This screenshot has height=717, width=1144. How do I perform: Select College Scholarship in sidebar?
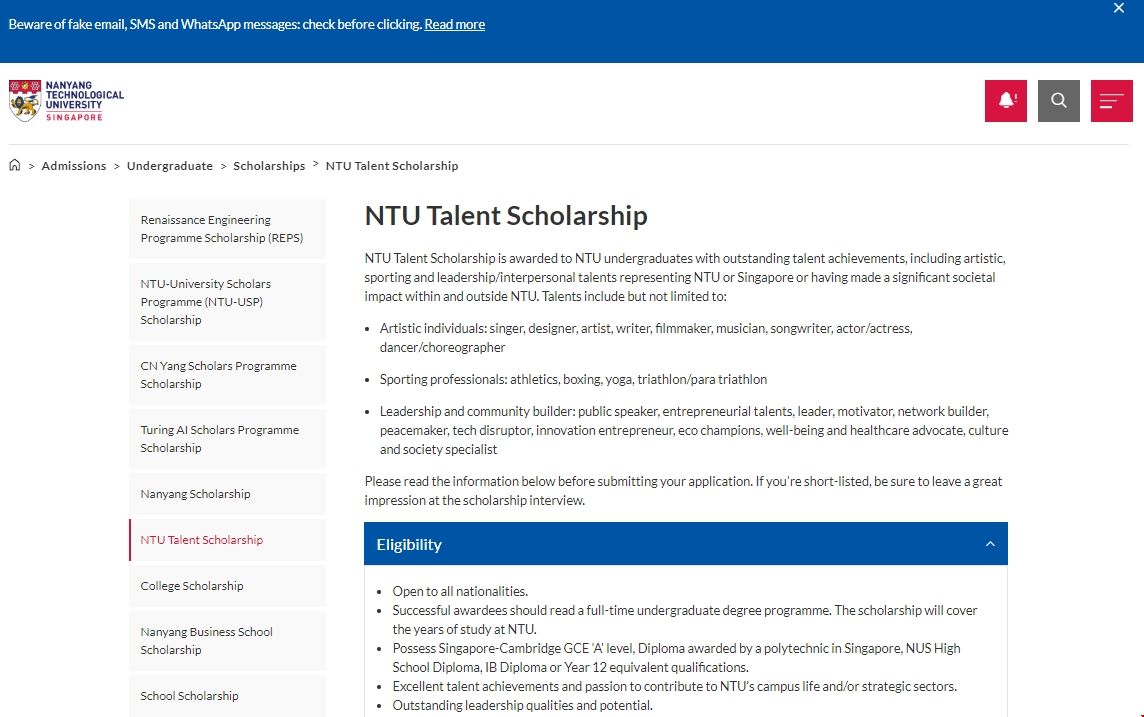pyautogui.click(x=191, y=586)
